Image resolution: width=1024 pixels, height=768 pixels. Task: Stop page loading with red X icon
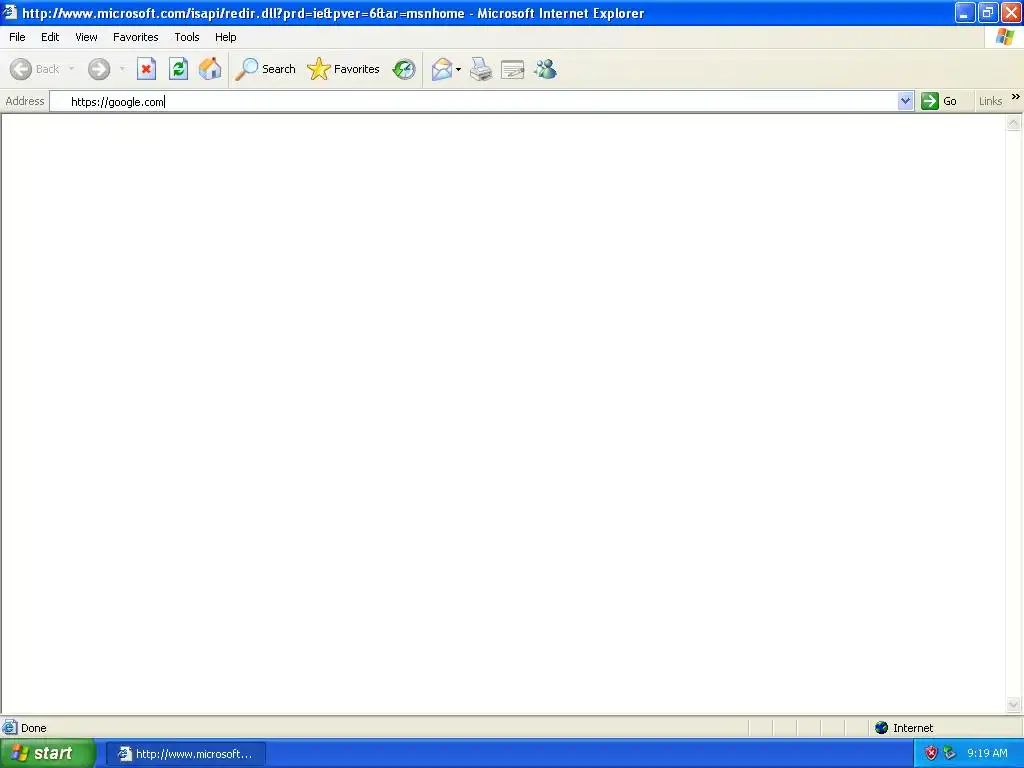click(x=146, y=69)
